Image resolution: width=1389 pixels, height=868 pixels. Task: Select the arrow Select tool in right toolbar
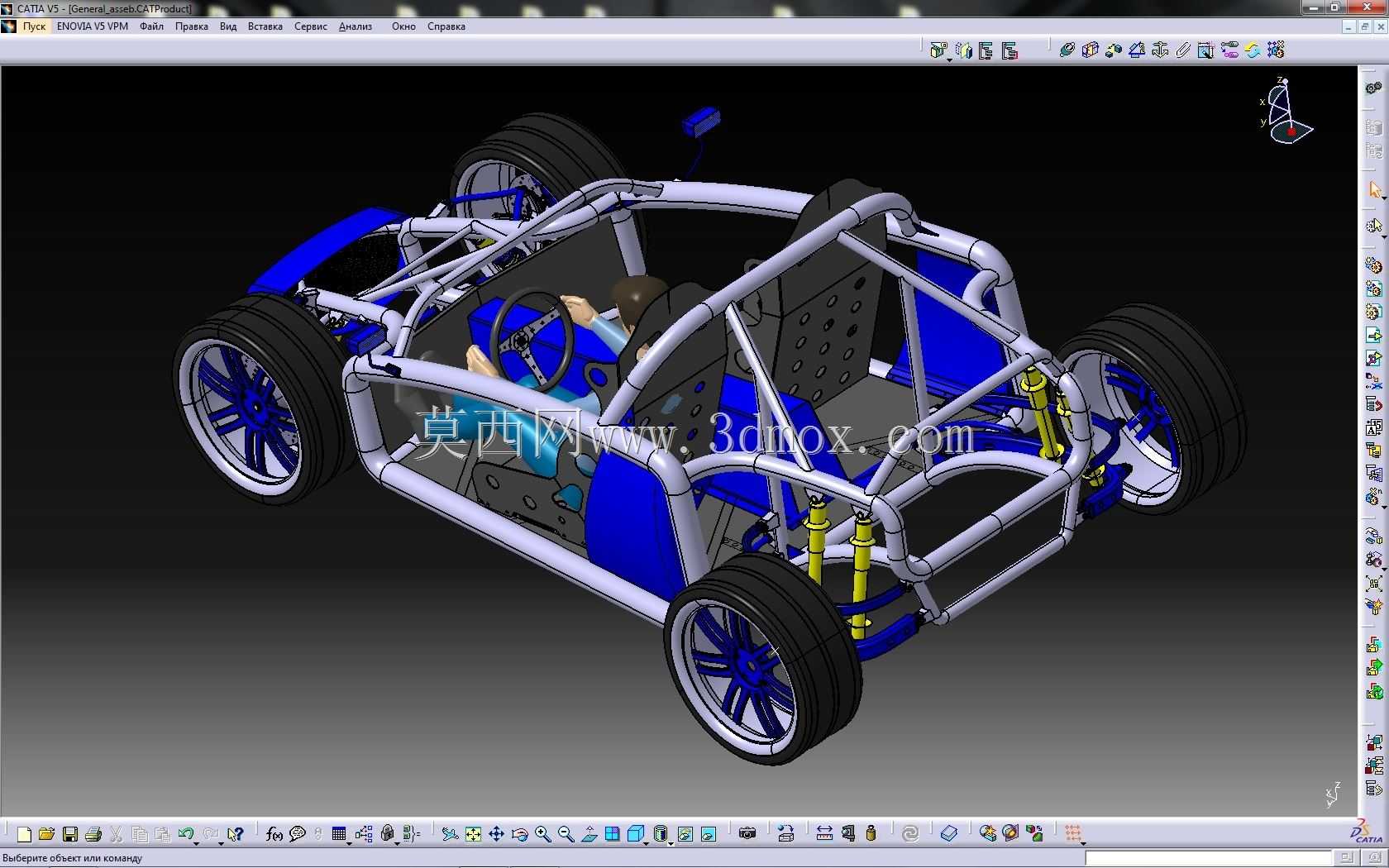click(x=1374, y=191)
